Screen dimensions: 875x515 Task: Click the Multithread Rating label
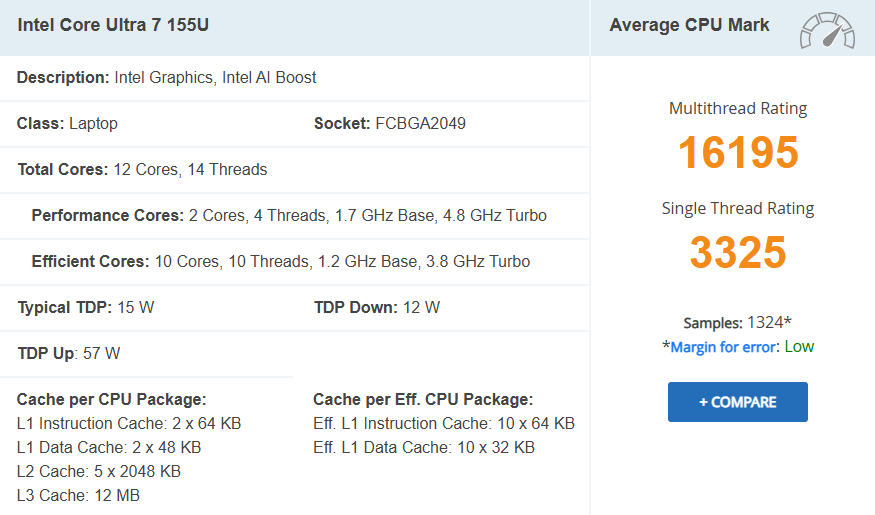pos(738,108)
